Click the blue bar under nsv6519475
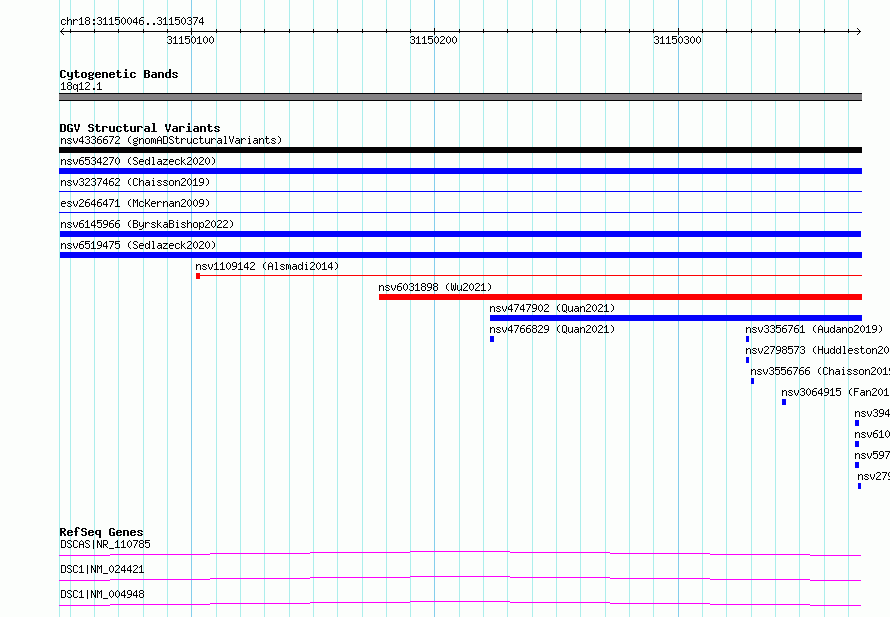 pos(460,255)
